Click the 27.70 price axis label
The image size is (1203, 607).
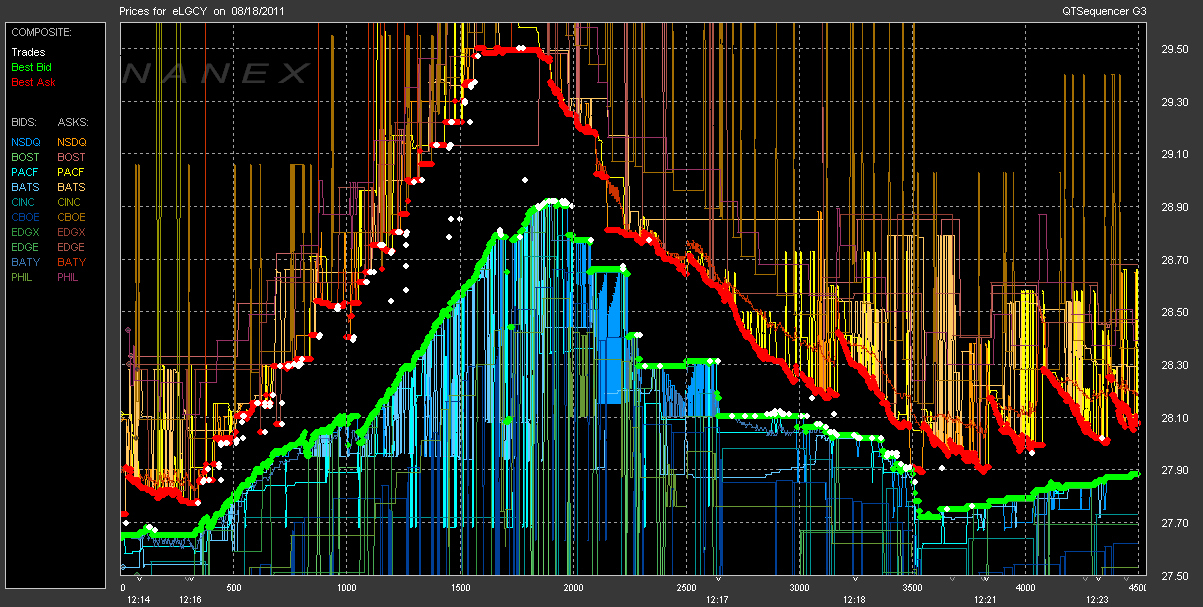click(1173, 523)
